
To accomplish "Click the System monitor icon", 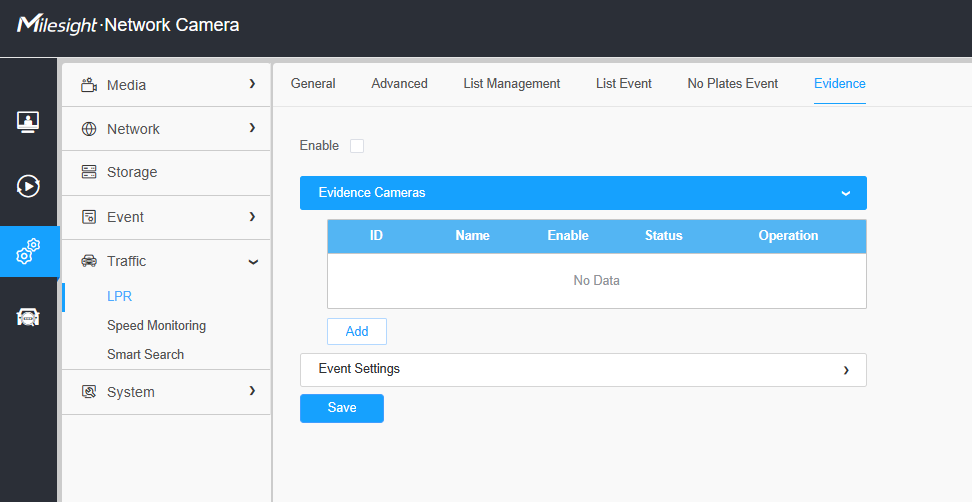I will 89,392.
